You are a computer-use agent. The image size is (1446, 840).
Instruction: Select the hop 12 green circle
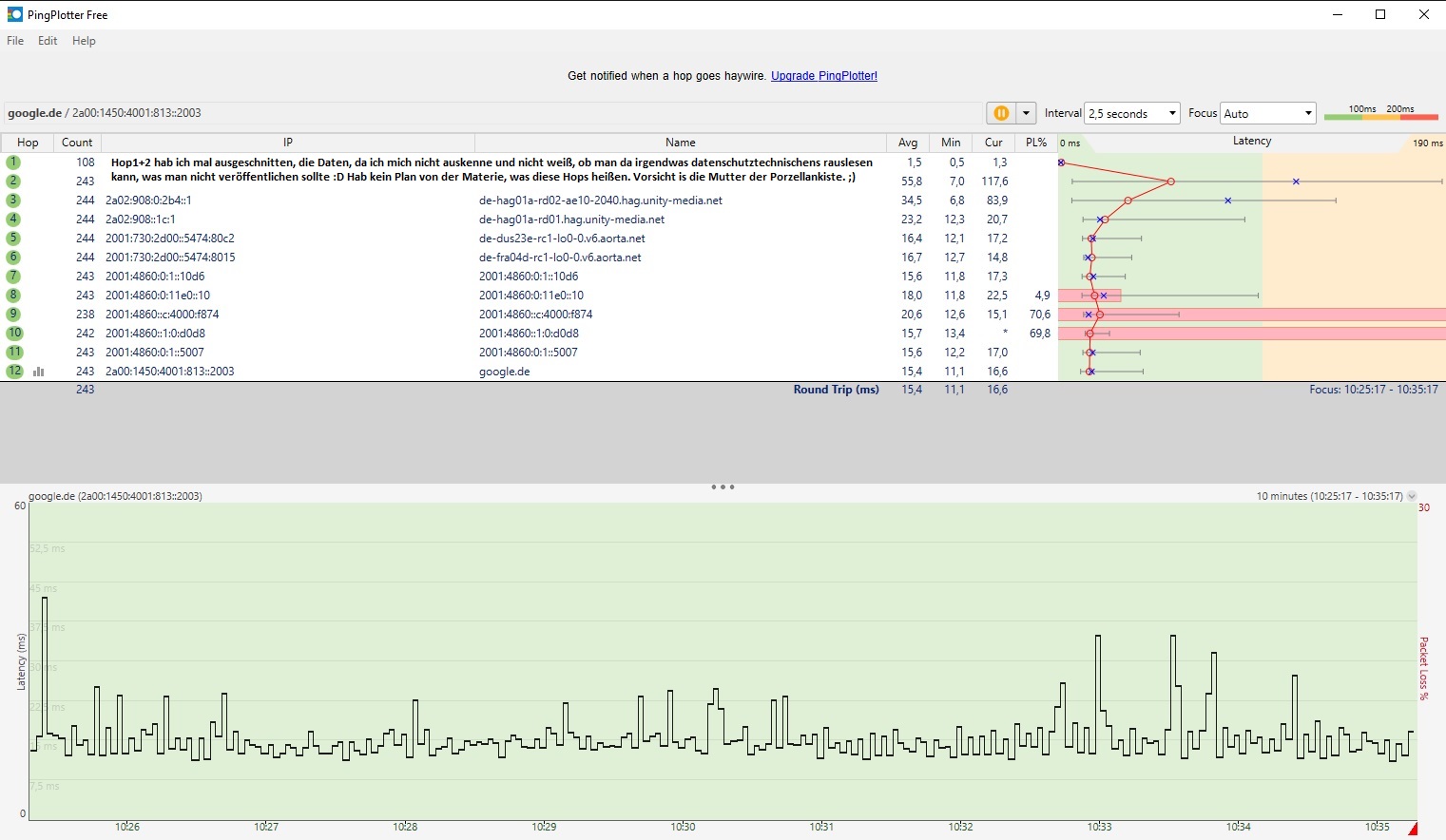click(x=14, y=372)
